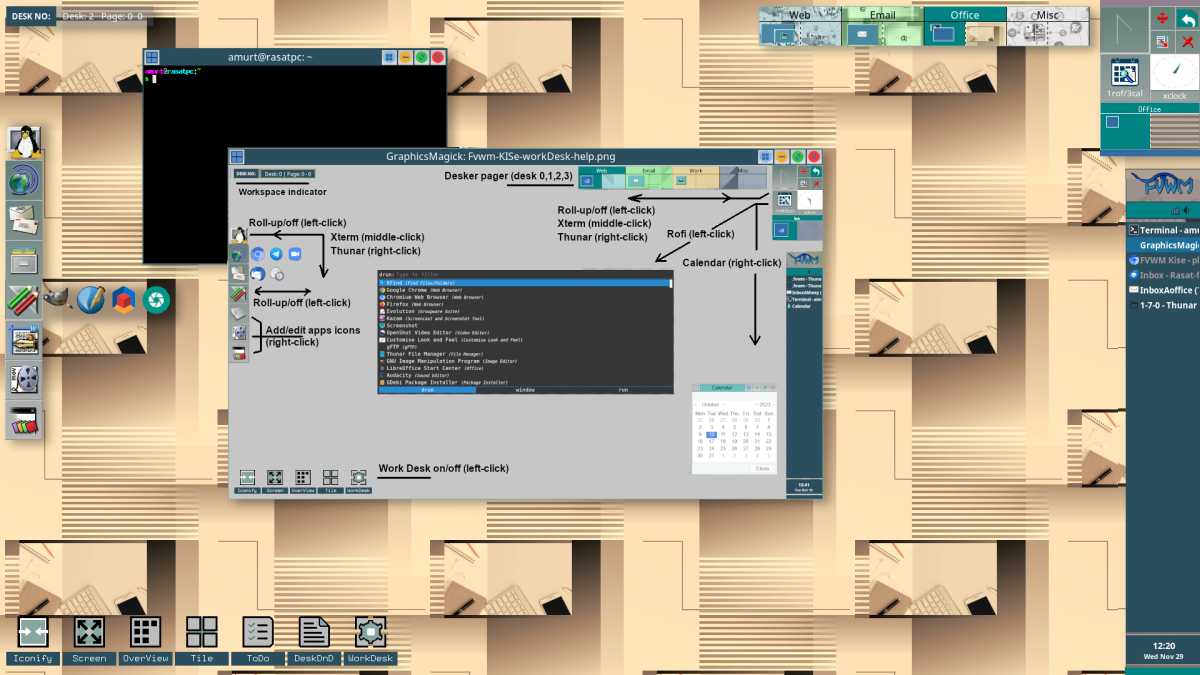Viewport: 1200px width, 675px height.
Task: Launch the red cube 3D app
Action: click(x=123, y=298)
